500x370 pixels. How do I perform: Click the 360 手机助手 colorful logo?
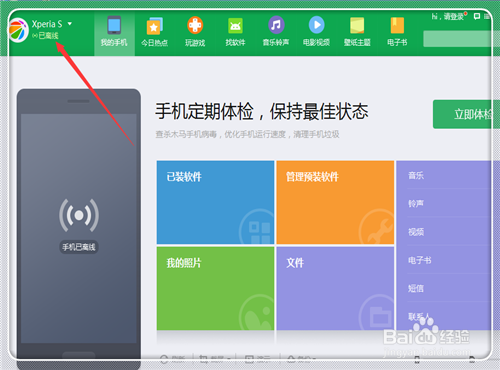coord(19,31)
